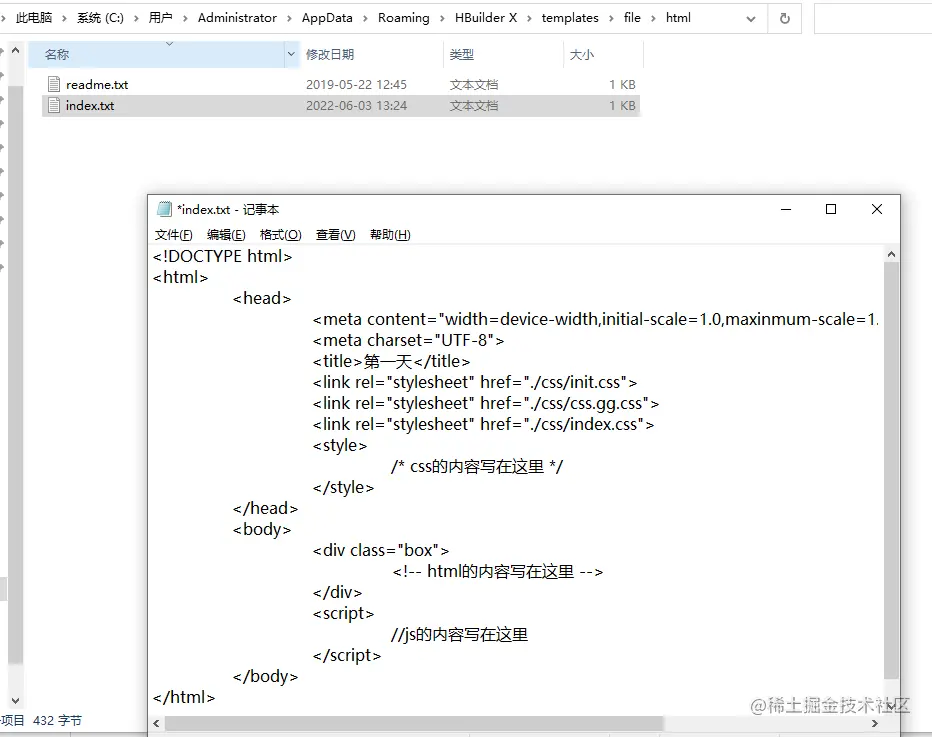Go to 用户 in the address path
The width and height of the screenshot is (932, 737).
coord(160,18)
